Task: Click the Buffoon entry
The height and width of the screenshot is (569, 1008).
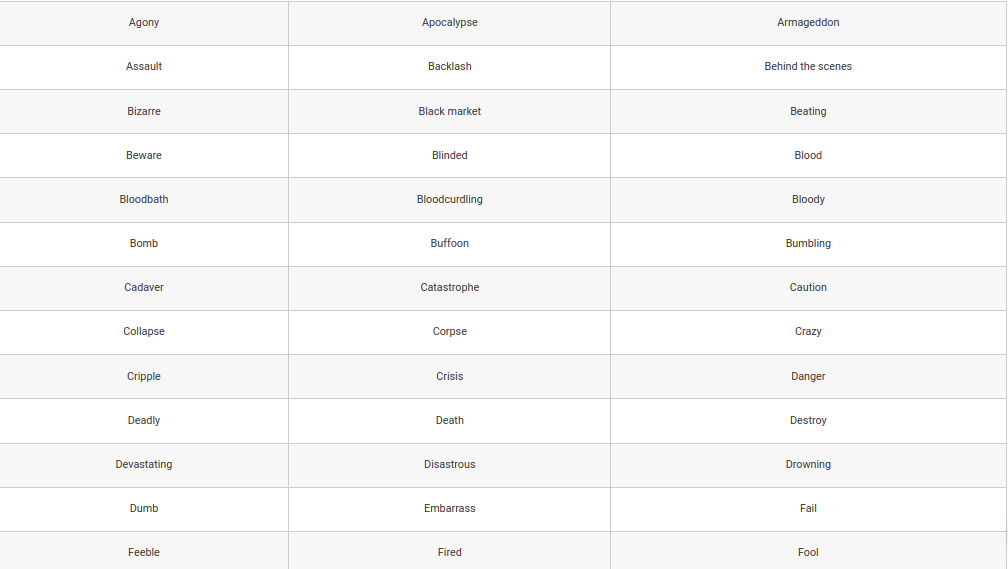Action: point(449,243)
